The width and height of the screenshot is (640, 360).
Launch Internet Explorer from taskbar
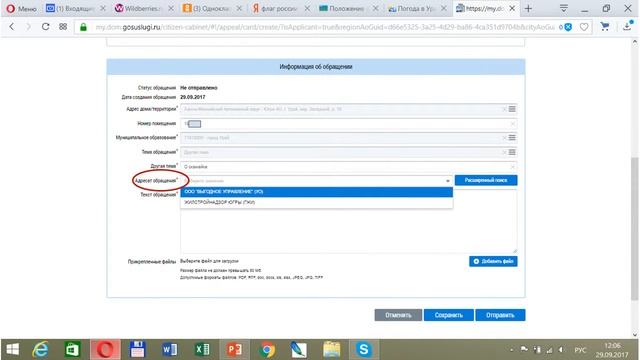pos(40,350)
